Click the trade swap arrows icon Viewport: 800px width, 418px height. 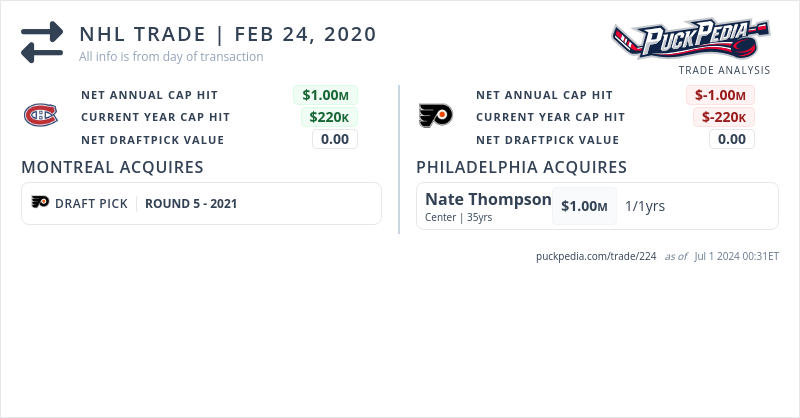pos(41,42)
